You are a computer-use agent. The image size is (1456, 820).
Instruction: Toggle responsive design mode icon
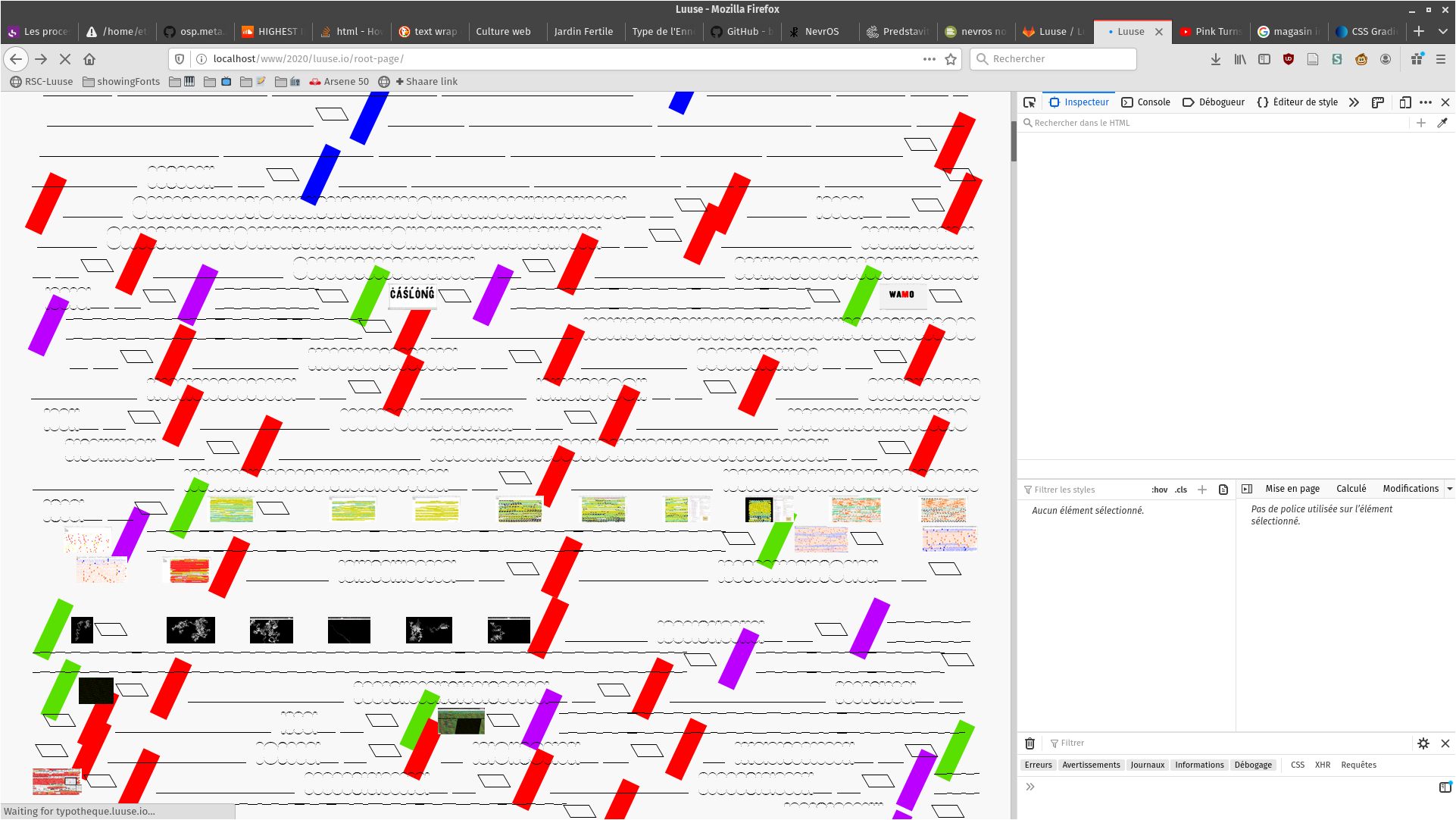1405,102
